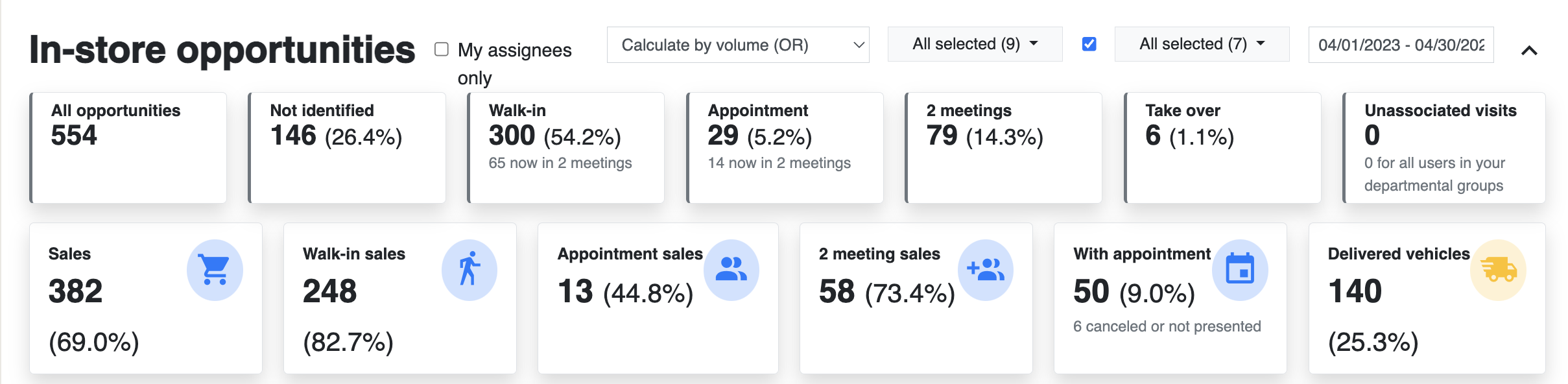Screen dimensions: 1568x384
Task: Select the 2 meetings card
Action: tap(1004, 148)
